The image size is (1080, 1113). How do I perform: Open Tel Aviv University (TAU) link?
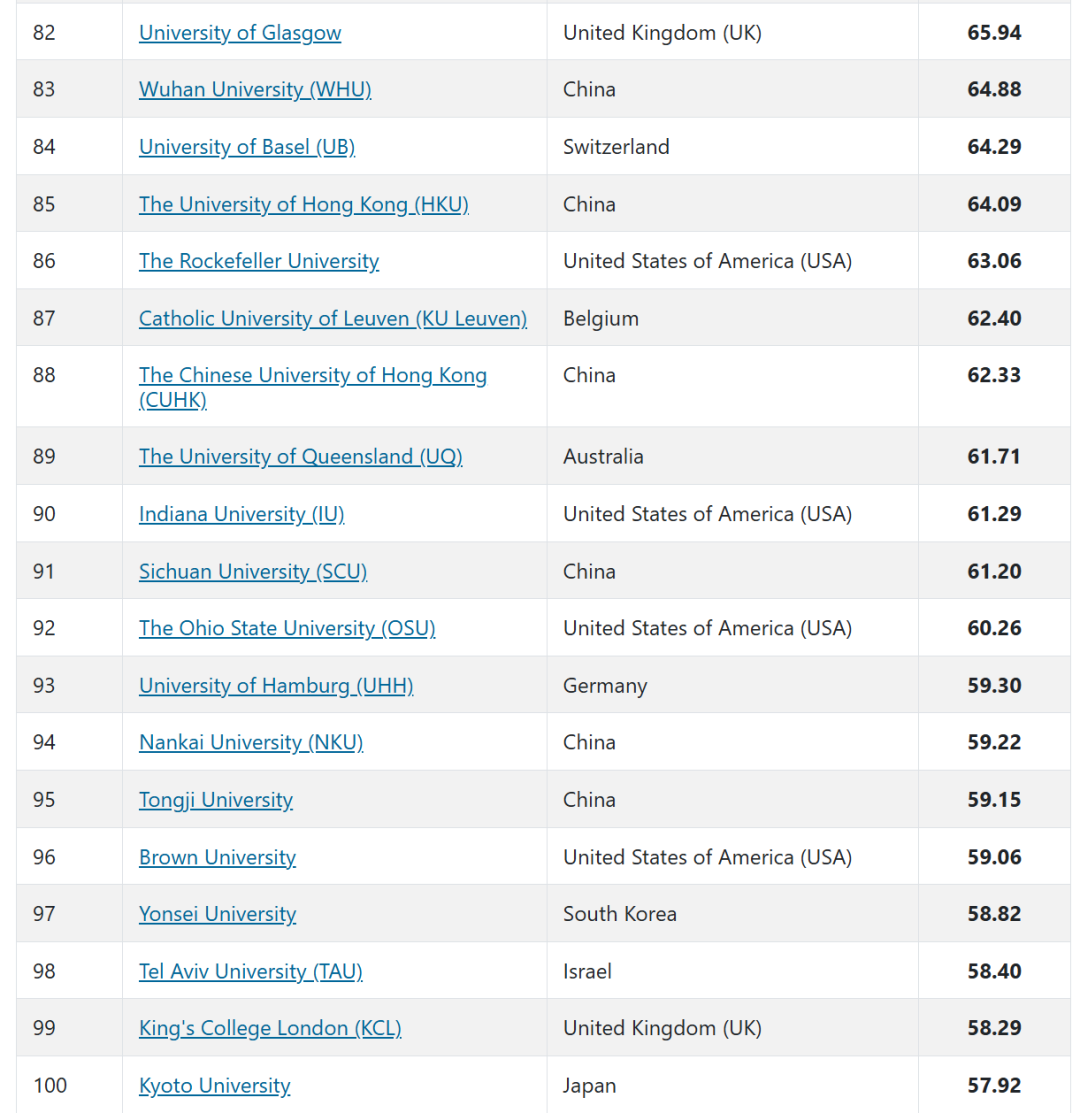(x=250, y=972)
